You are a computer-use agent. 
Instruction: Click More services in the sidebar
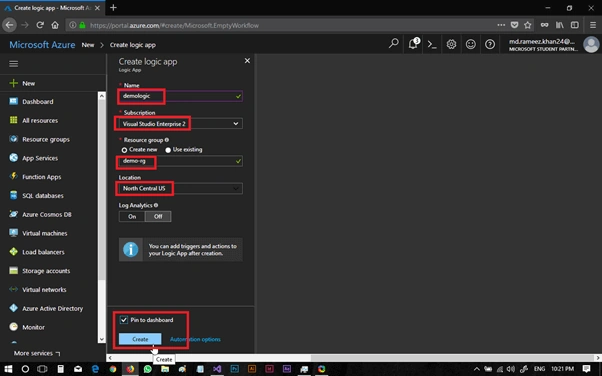[x=37, y=353]
